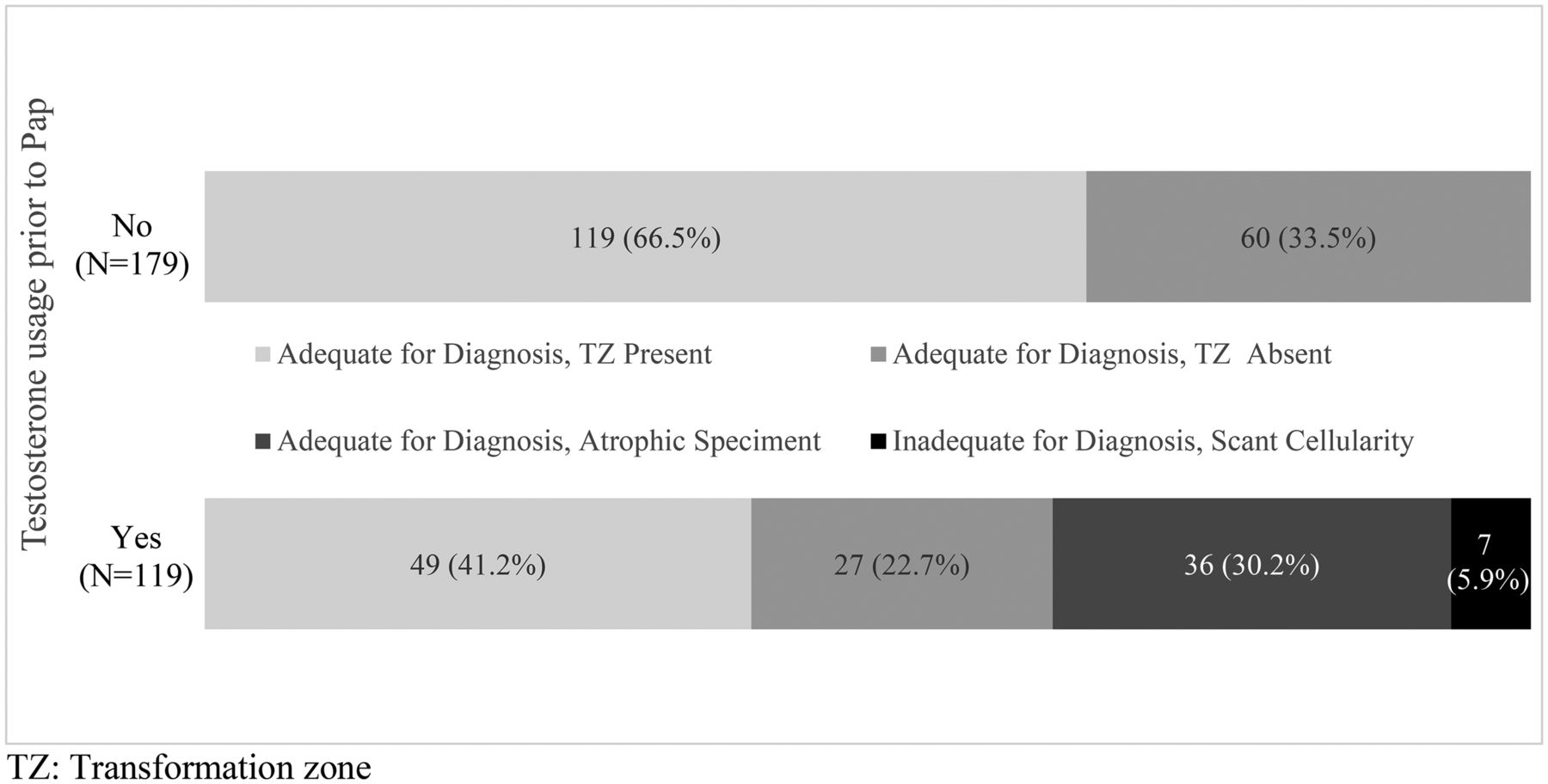Click the Yes (N=119) category label
Image resolution: width=1548 pixels, height=784 pixels.
tap(136, 556)
